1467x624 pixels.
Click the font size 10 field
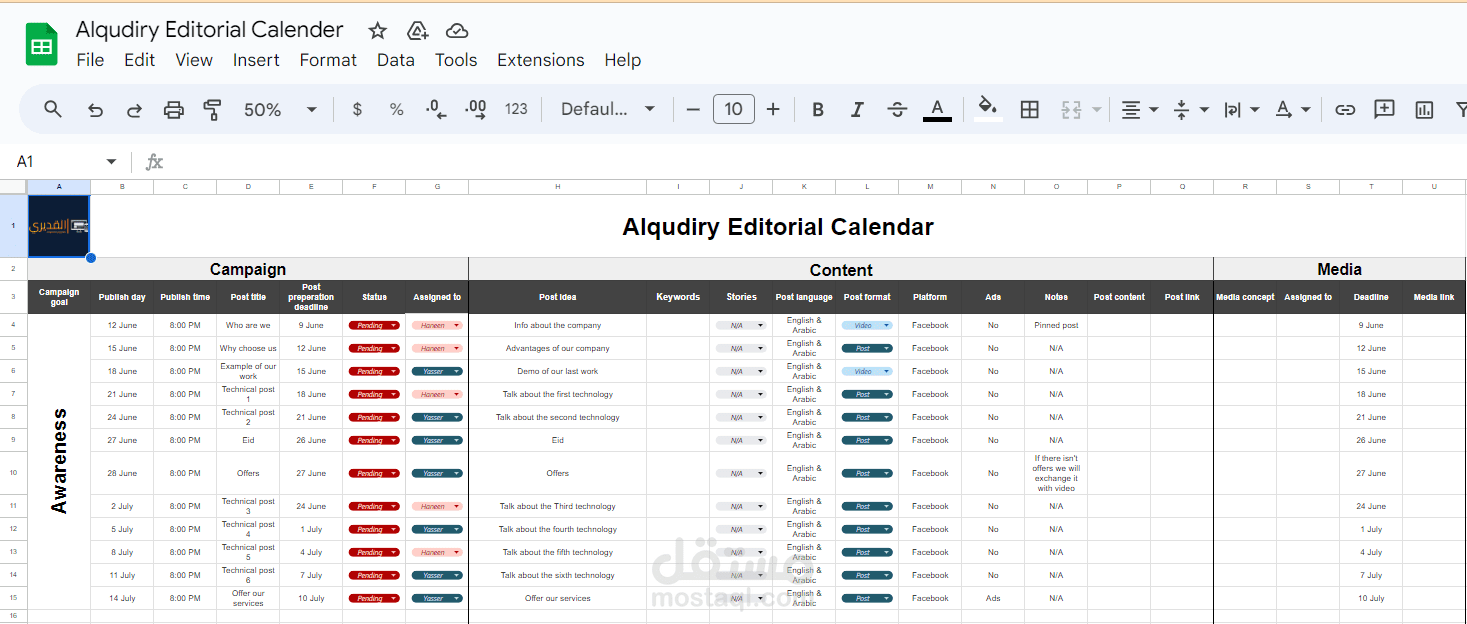click(734, 109)
